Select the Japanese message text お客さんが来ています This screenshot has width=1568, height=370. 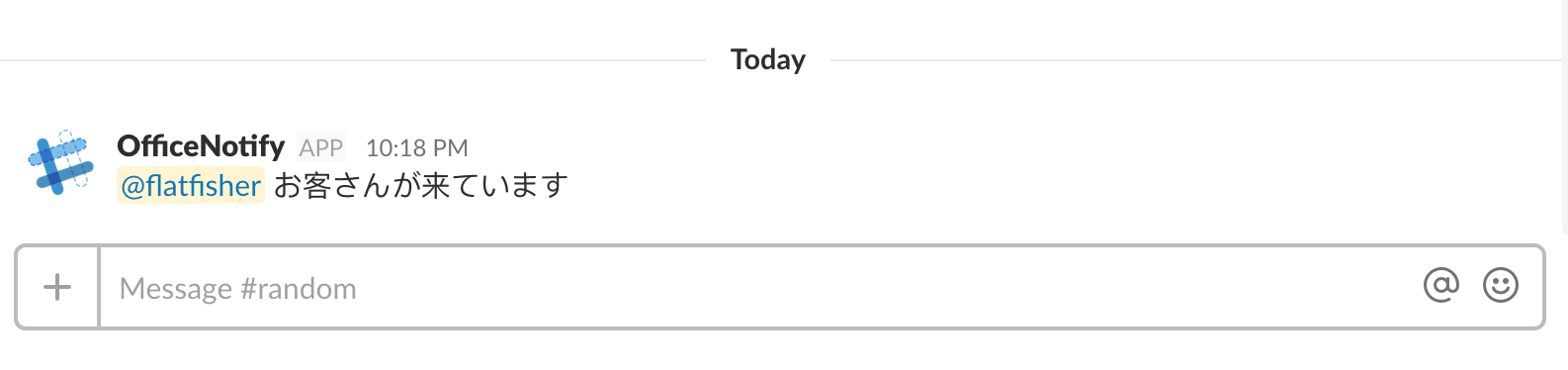click(421, 186)
